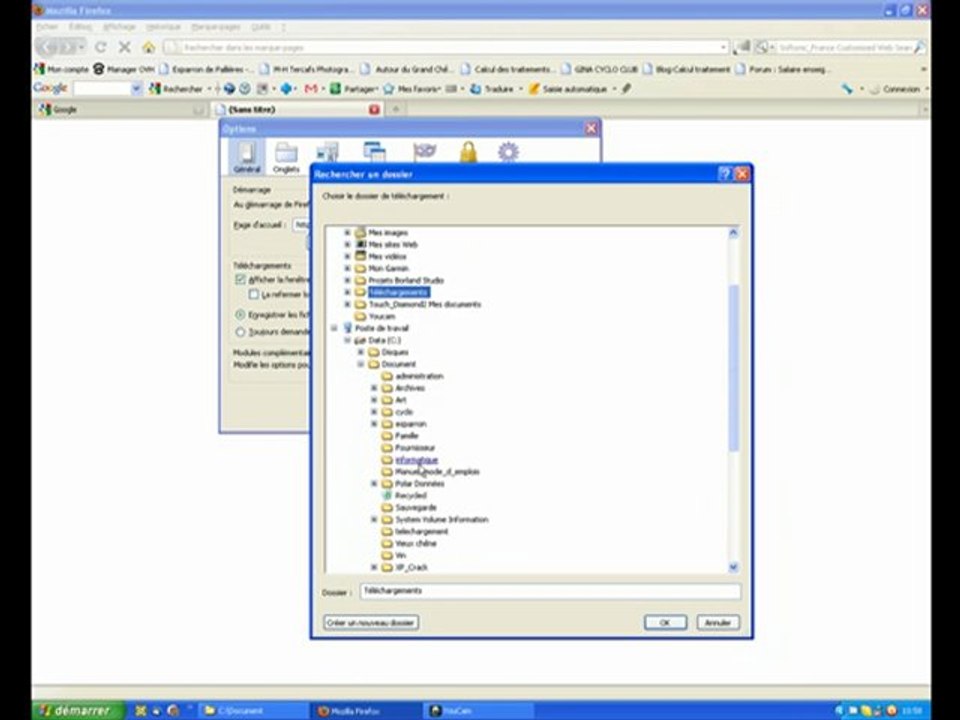Click the folder tree vertical scrollbar thumb
The width and height of the screenshot is (960, 720).
(733, 369)
